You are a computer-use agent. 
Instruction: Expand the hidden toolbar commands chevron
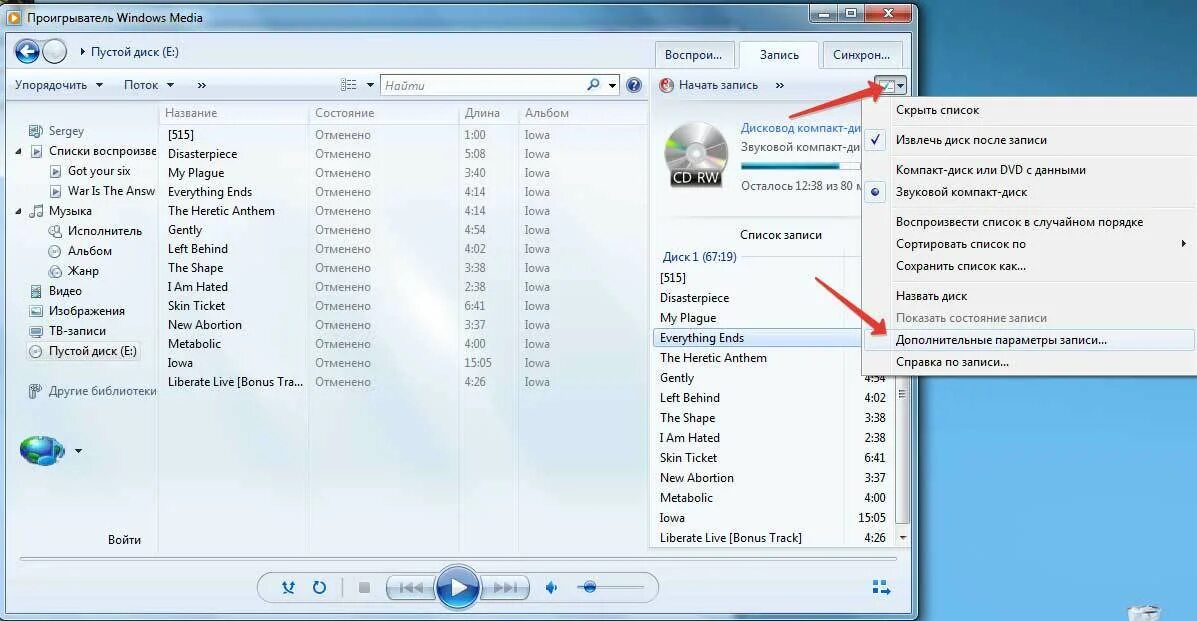coord(202,85)
